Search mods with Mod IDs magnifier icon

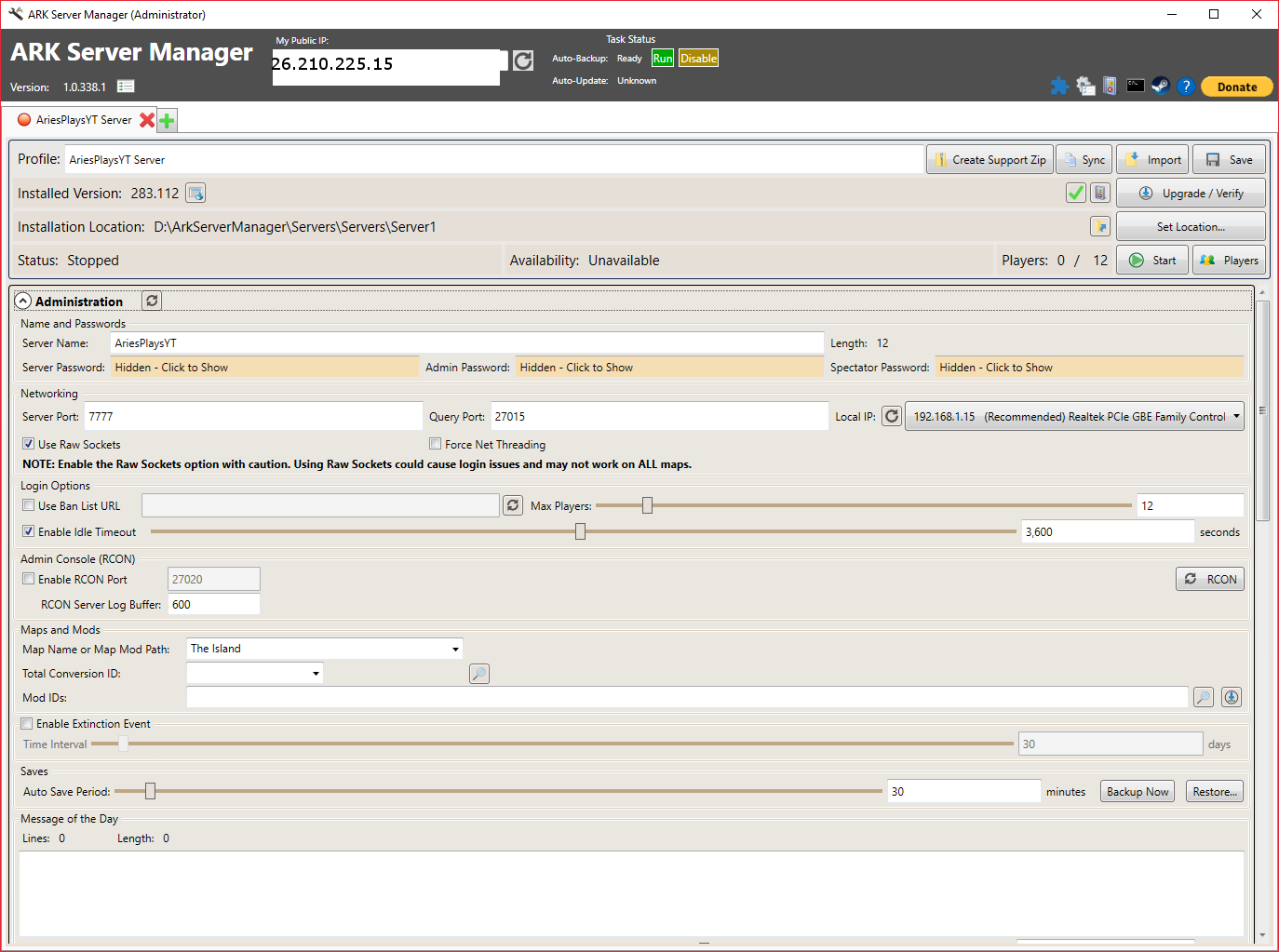[1204, 697]
